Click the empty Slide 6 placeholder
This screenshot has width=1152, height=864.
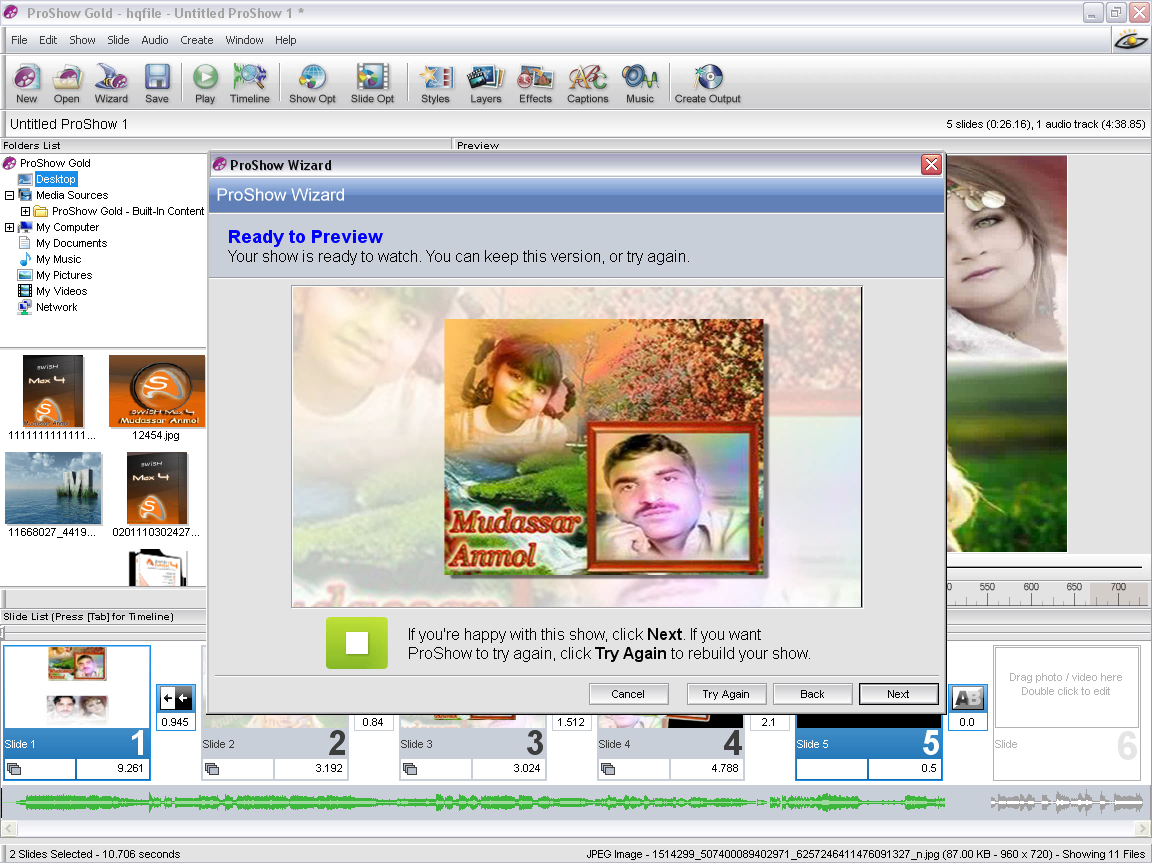click(1065, 713)
